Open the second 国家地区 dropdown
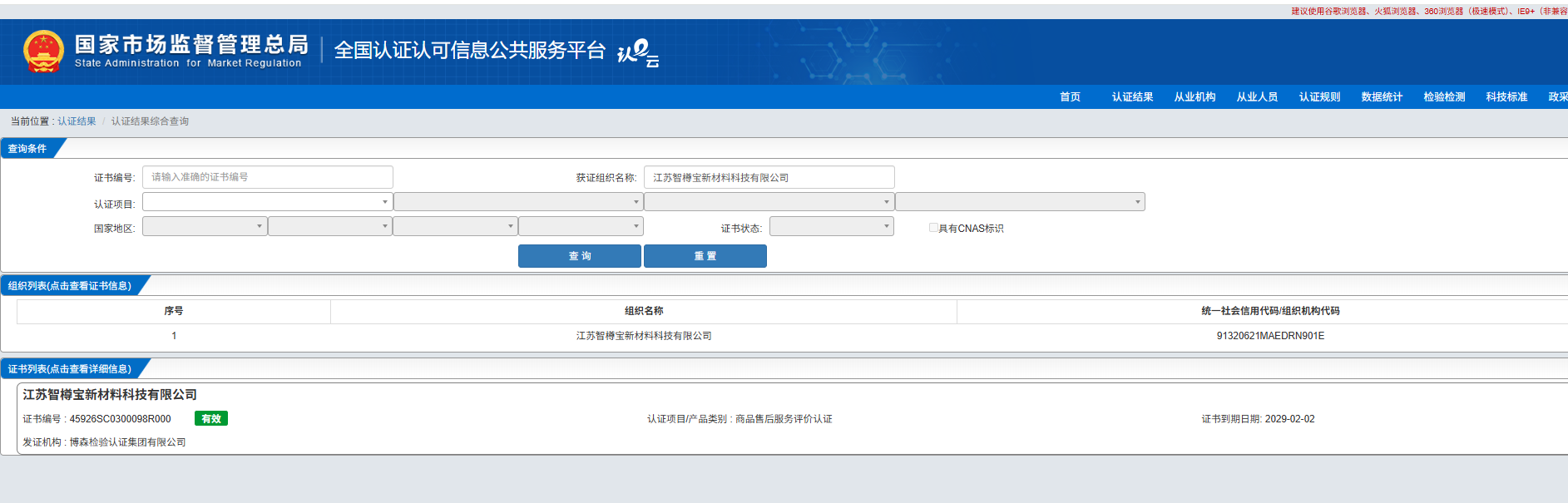The height and width of the screenshot is (503, 1568). (x=330, y=226)
